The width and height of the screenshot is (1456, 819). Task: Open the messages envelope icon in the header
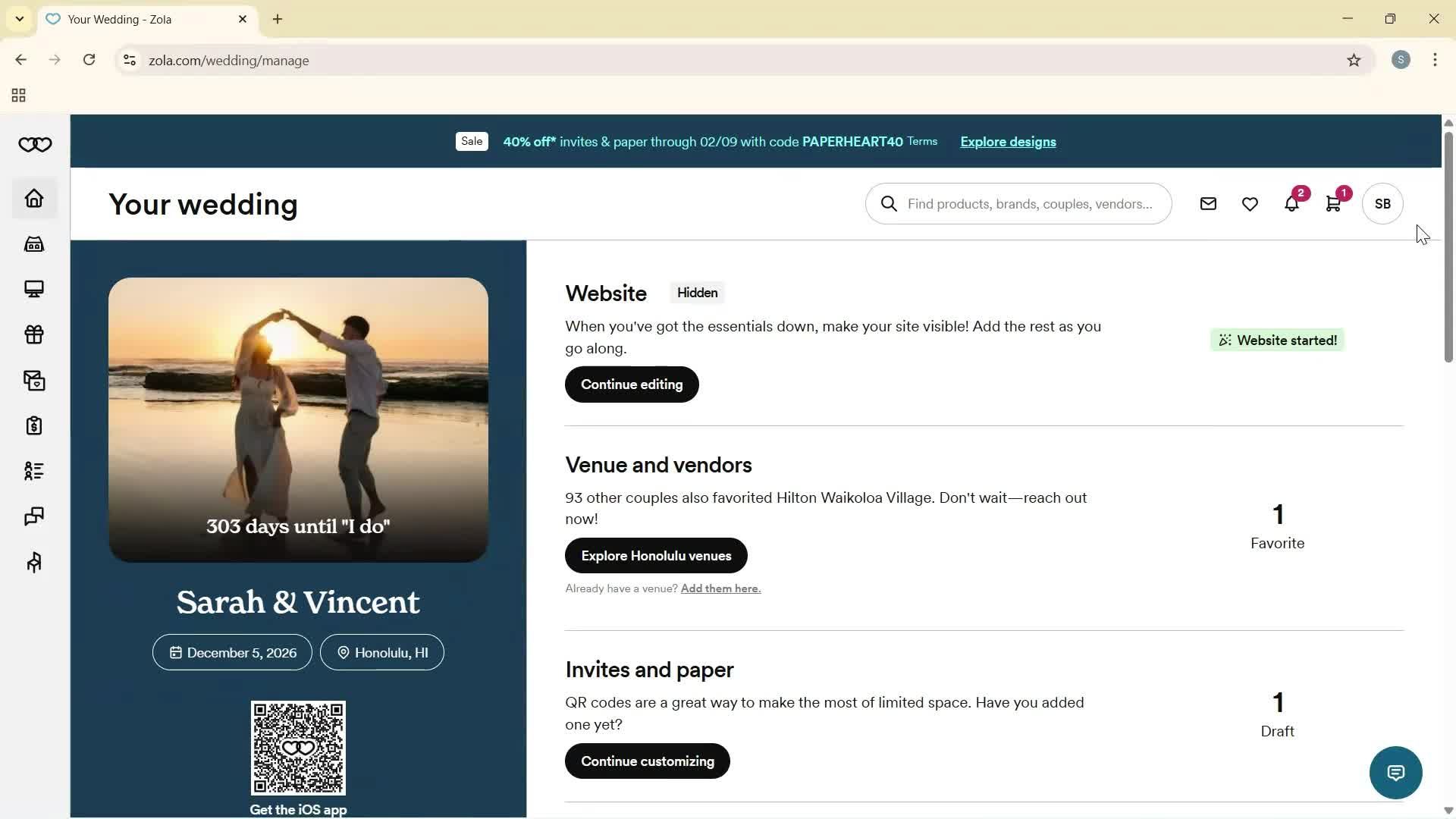[1208, 203]
